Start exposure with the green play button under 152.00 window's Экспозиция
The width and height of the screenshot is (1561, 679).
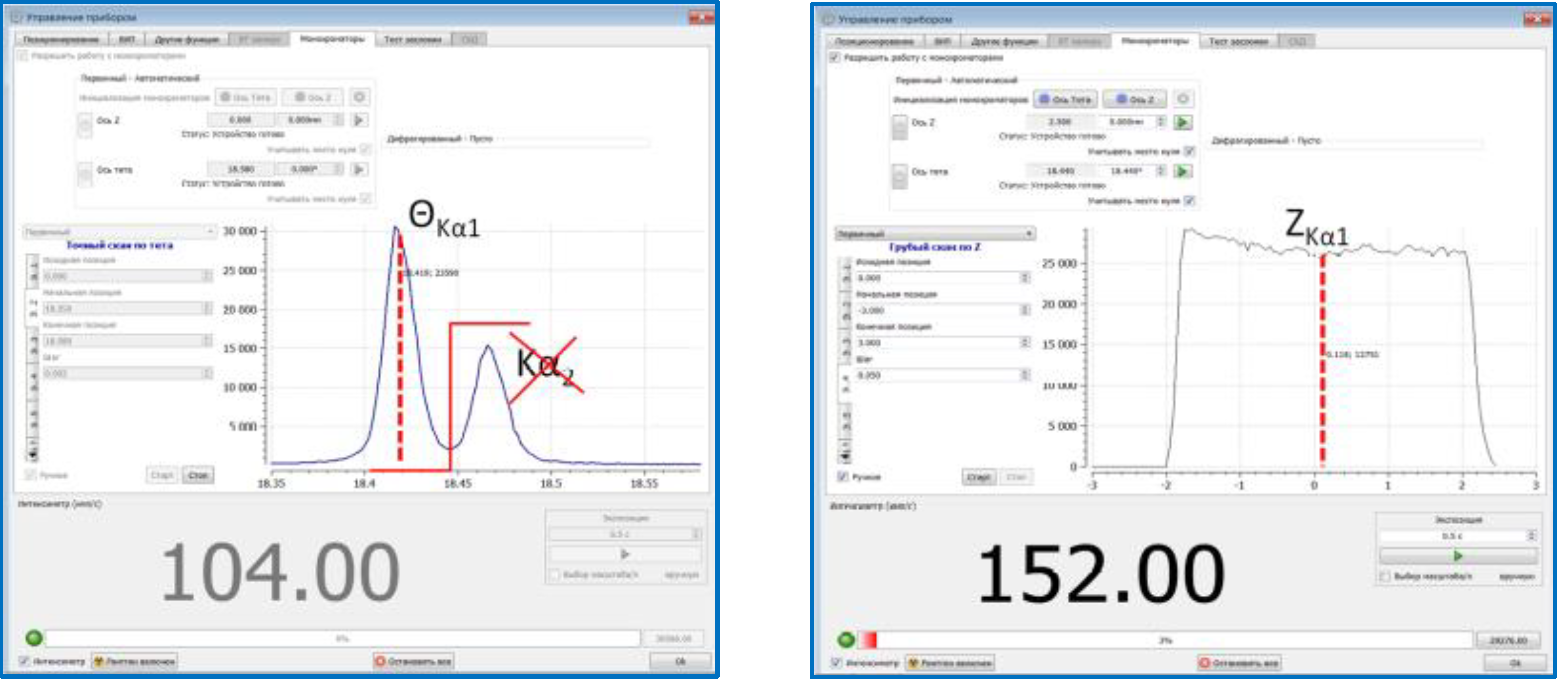[x=1456, y=555]
